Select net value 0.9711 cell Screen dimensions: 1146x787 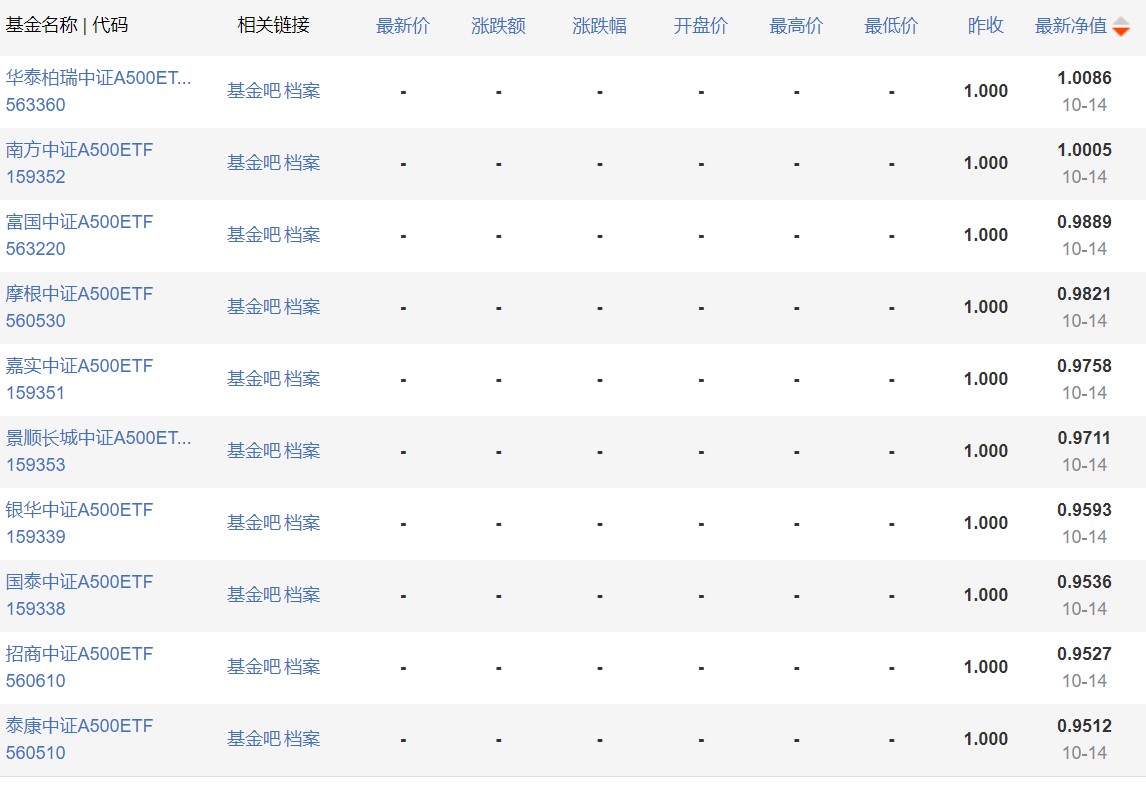pyautogui.click(x=1084, y=438)
